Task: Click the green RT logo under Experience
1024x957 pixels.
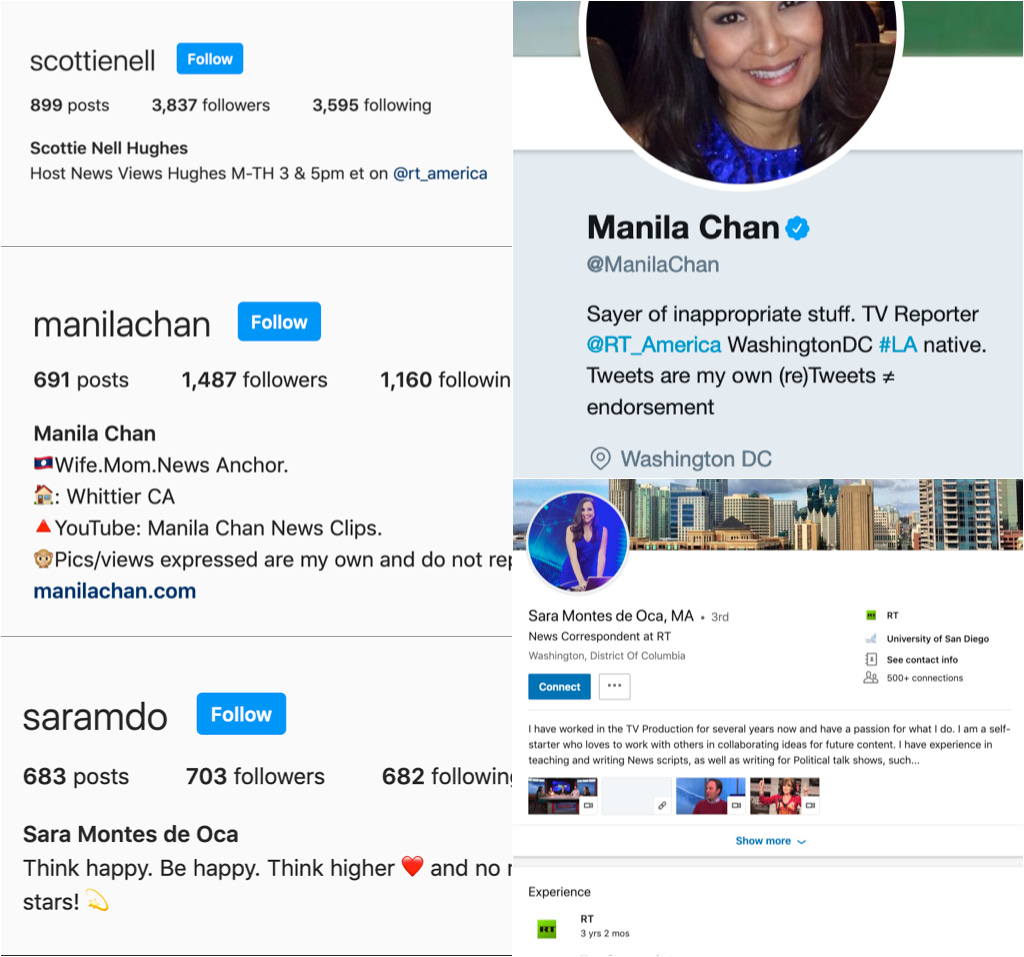Action: pos(547,929)
